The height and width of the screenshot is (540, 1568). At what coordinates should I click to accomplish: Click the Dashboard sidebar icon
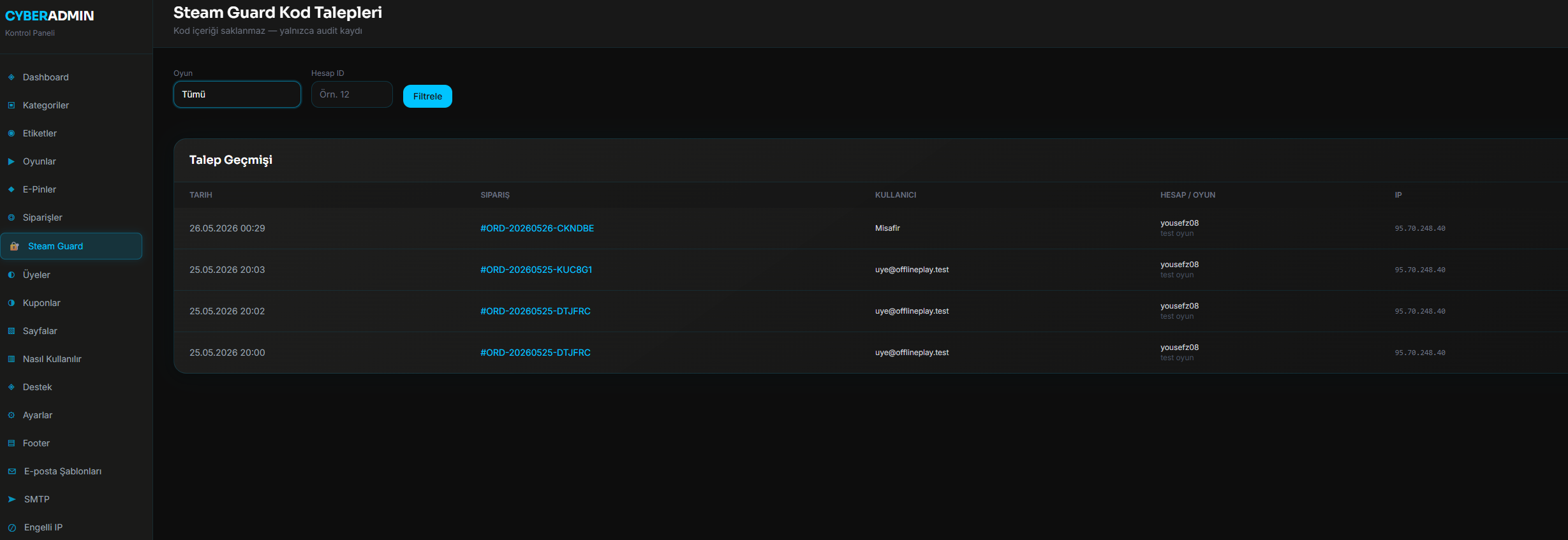point(11,77)
